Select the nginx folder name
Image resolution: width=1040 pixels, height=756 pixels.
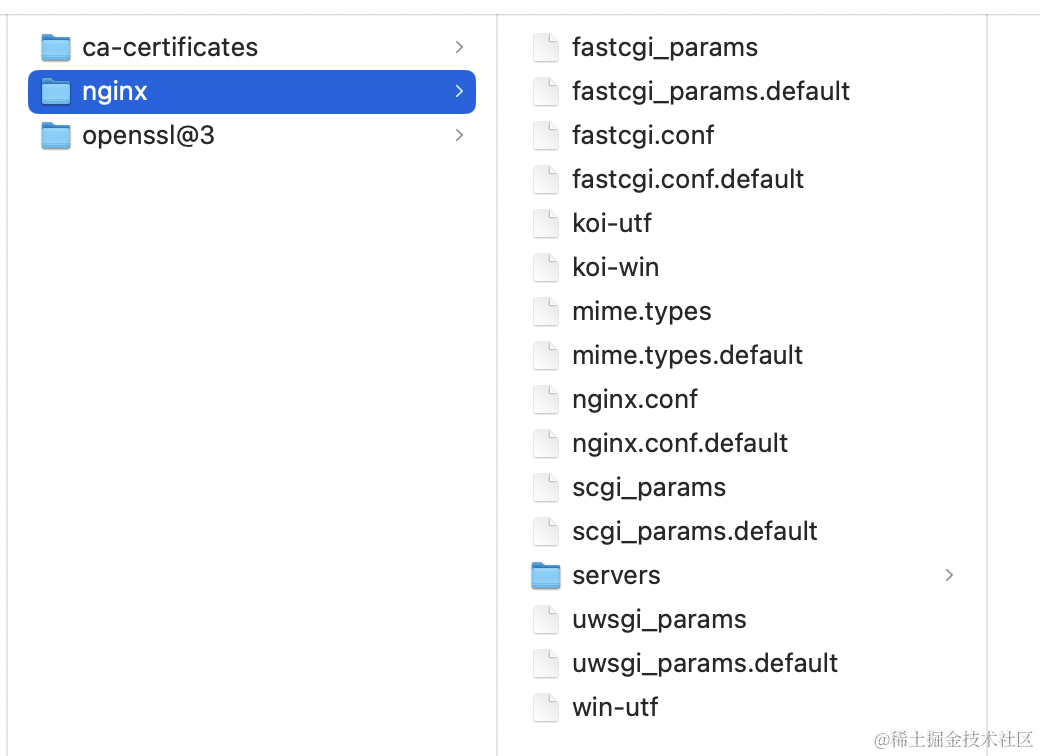click(x=115, y=92)
